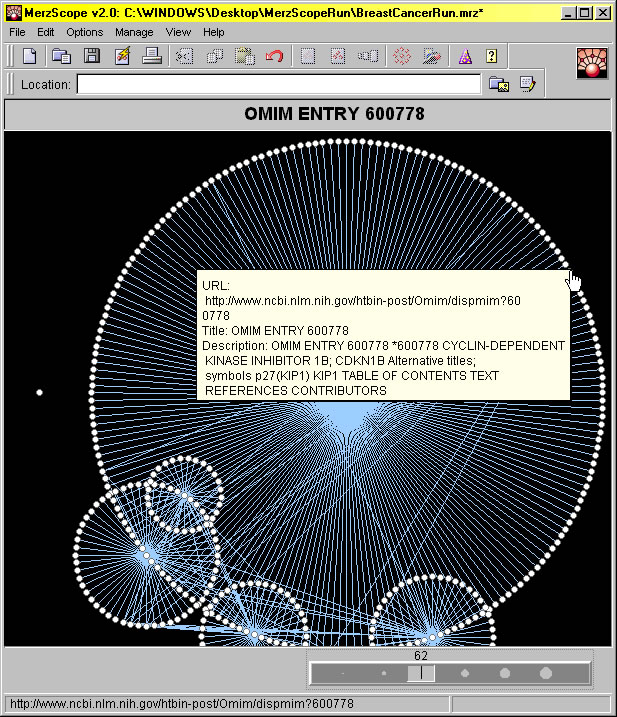Click the browse folder icon beside Location

coord(498,85)
